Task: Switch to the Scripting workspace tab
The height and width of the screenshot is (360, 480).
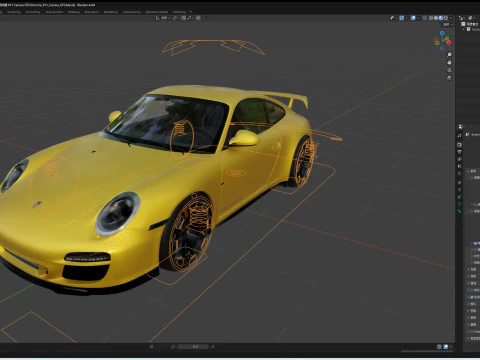Action: click(x=179, y=12)
